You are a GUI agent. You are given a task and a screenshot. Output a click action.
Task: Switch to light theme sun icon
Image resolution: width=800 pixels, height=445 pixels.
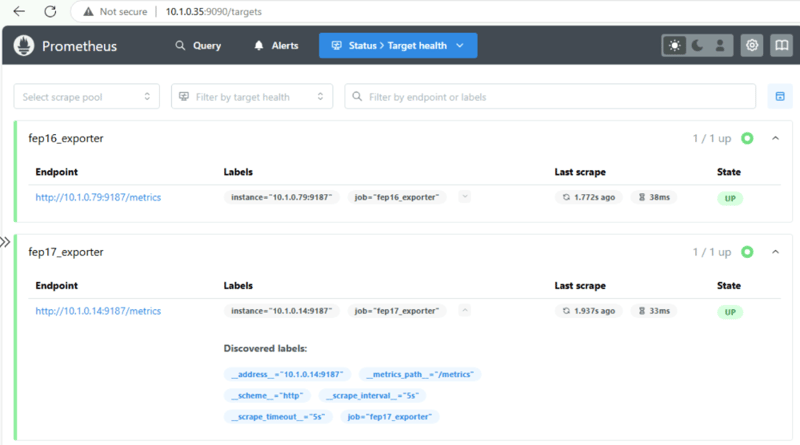[674, 45]
